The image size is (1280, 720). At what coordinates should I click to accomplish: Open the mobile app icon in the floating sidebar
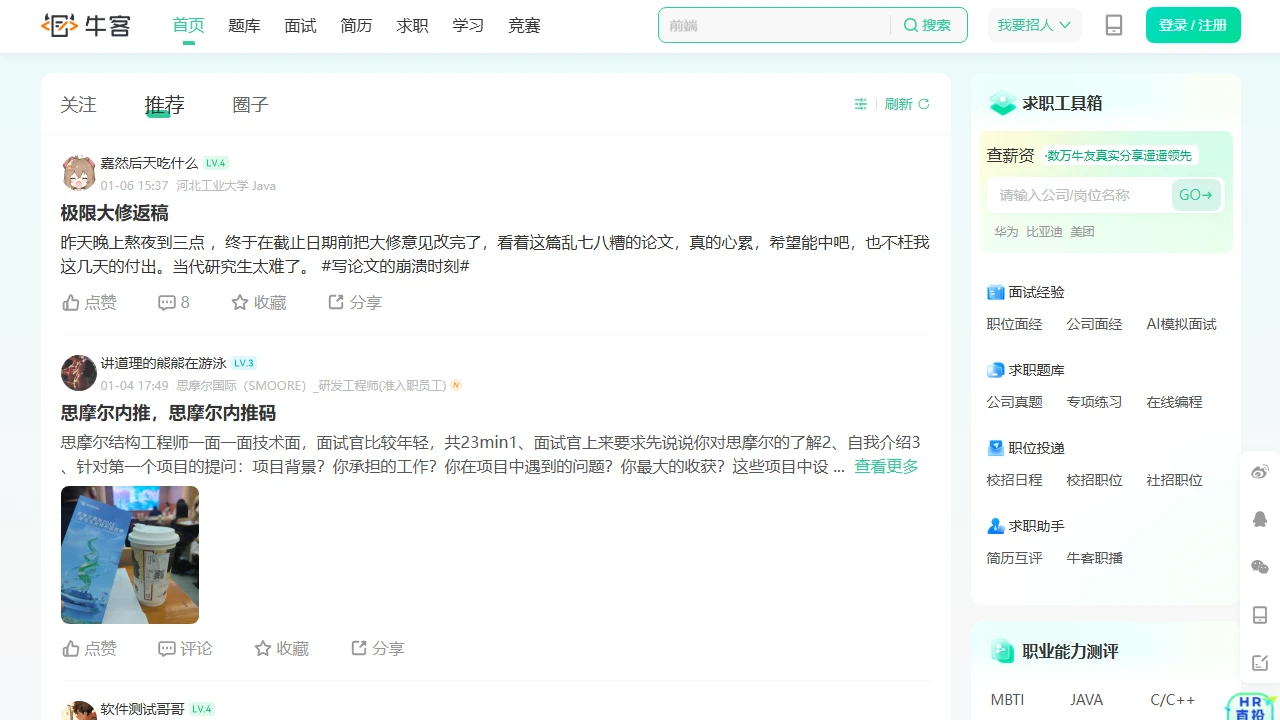tap(1260, 614)
